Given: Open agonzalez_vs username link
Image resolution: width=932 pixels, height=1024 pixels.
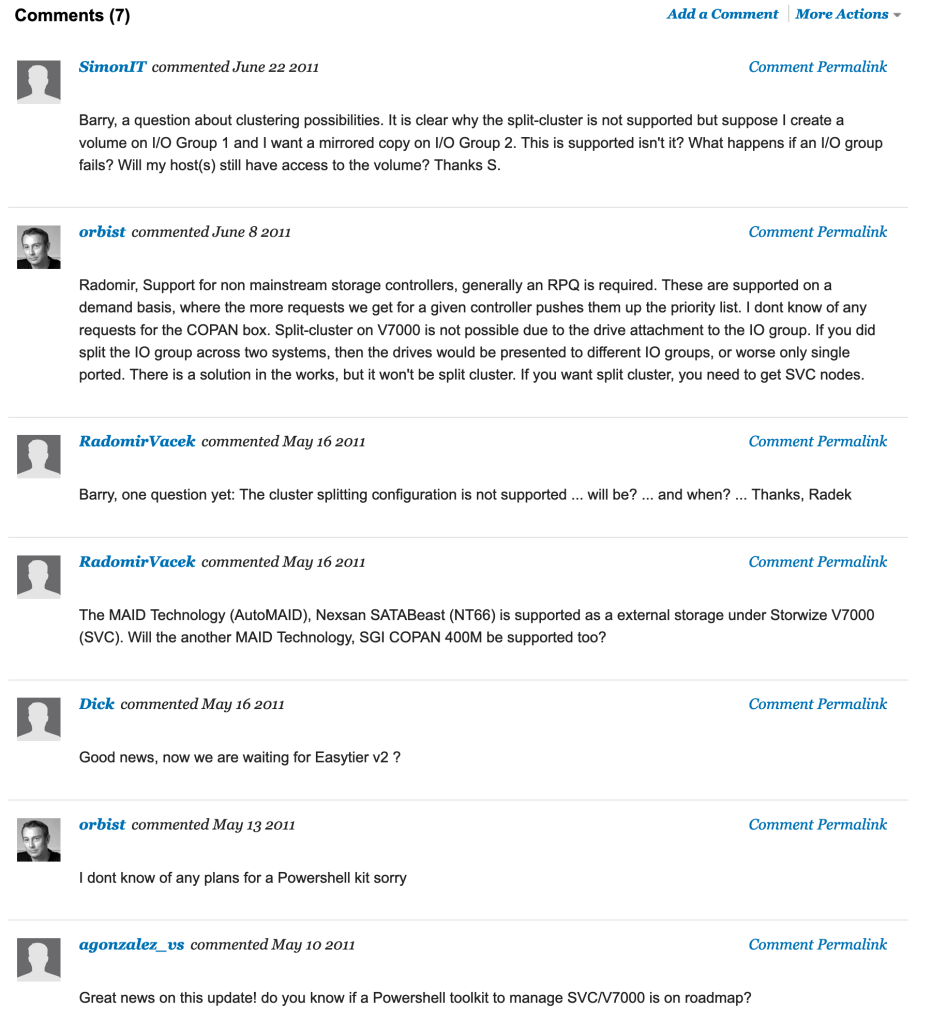Looking at the screenshot, I should pos(132,944).
